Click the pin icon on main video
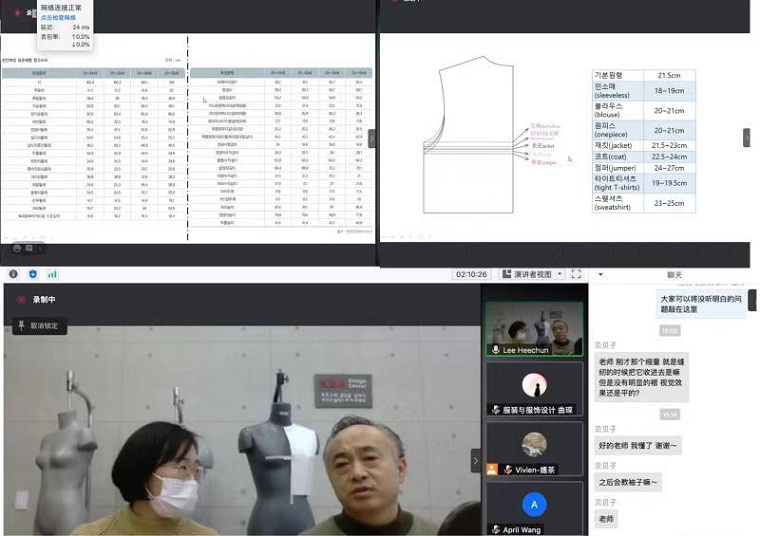The image size is (760, 536). click(x=20, y=326)
